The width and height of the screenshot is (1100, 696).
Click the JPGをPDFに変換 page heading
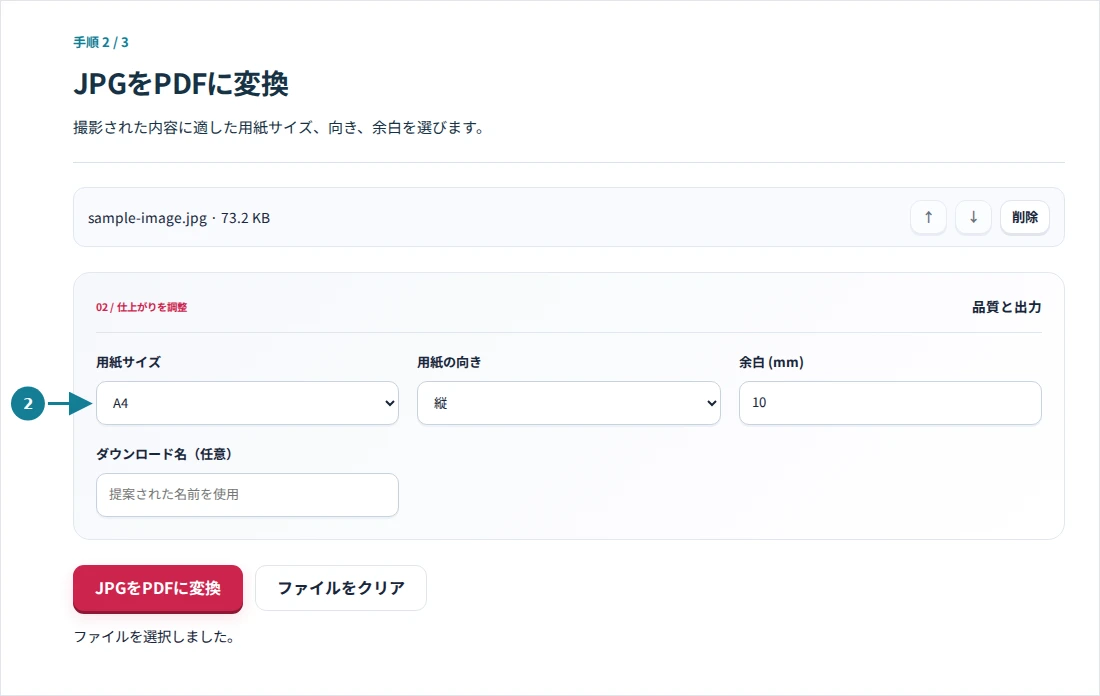coord(181,84)
